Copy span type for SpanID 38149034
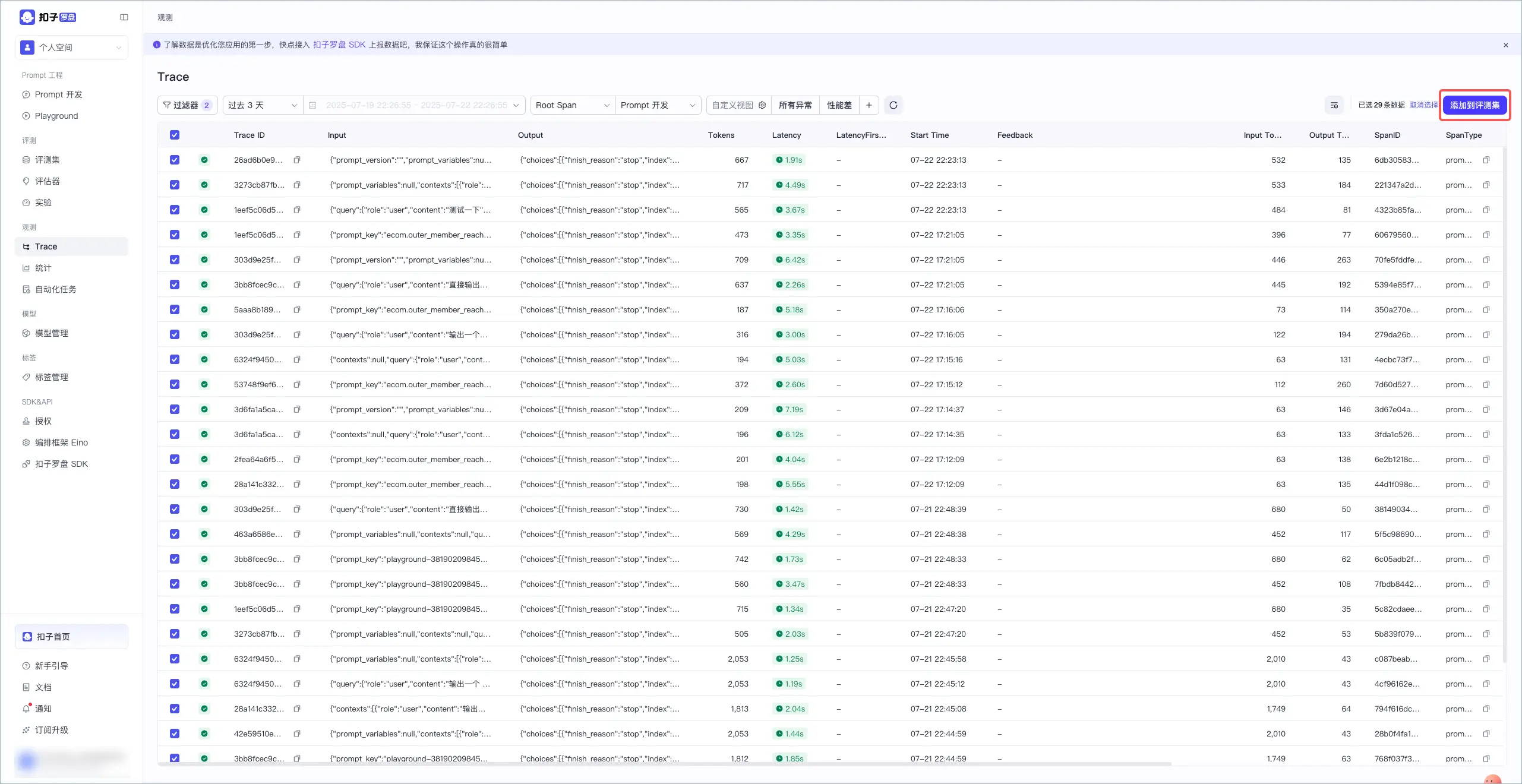The image size is (1522, 784). pyautogui.click(x=1486, y=509)
